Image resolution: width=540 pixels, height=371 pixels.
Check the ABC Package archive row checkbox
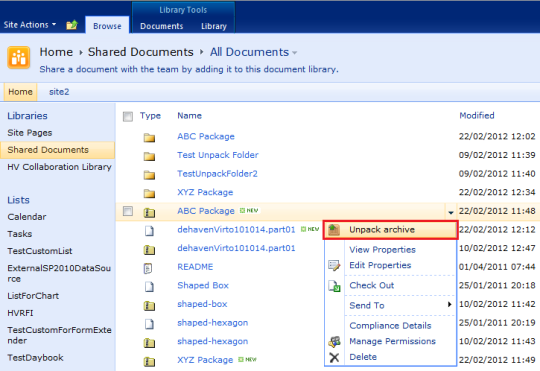coord(128,211)
